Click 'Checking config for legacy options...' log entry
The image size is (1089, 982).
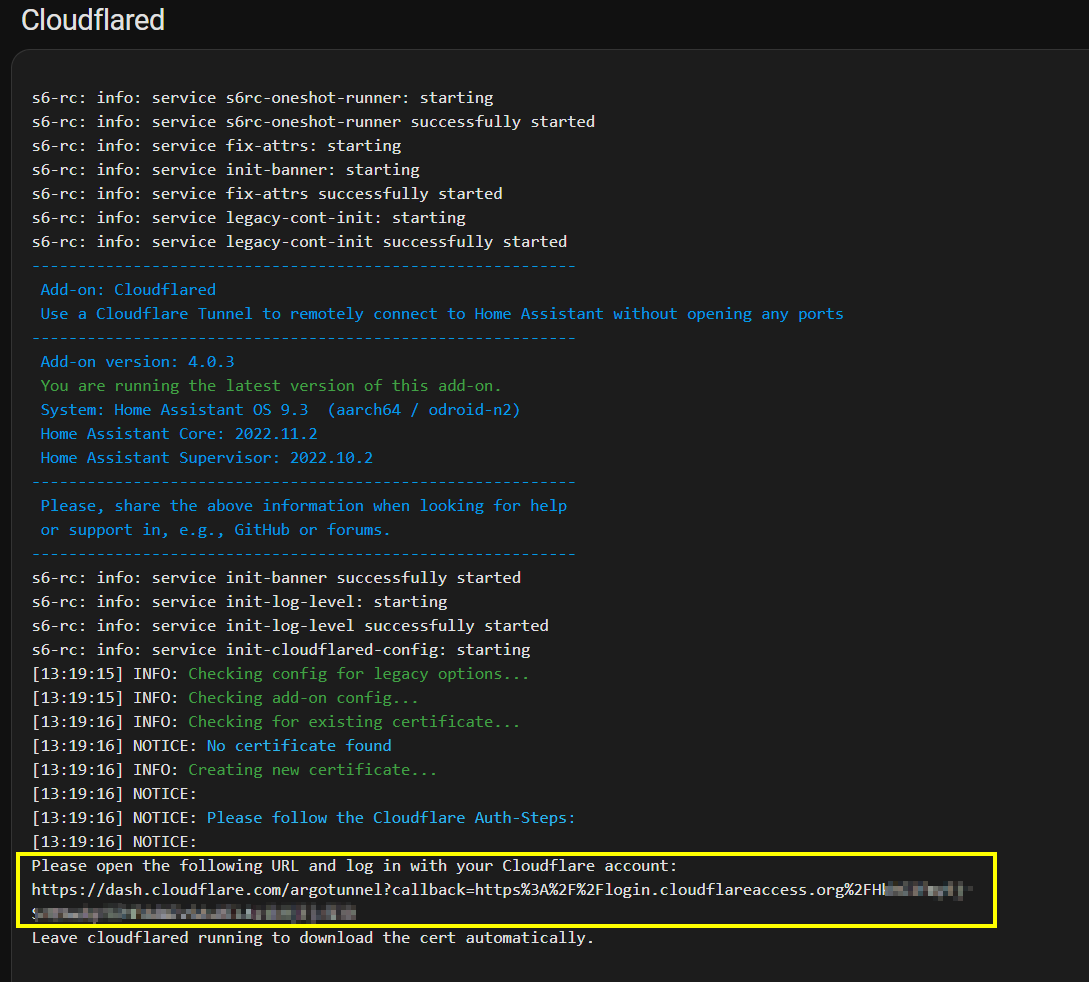coord(281,674)
